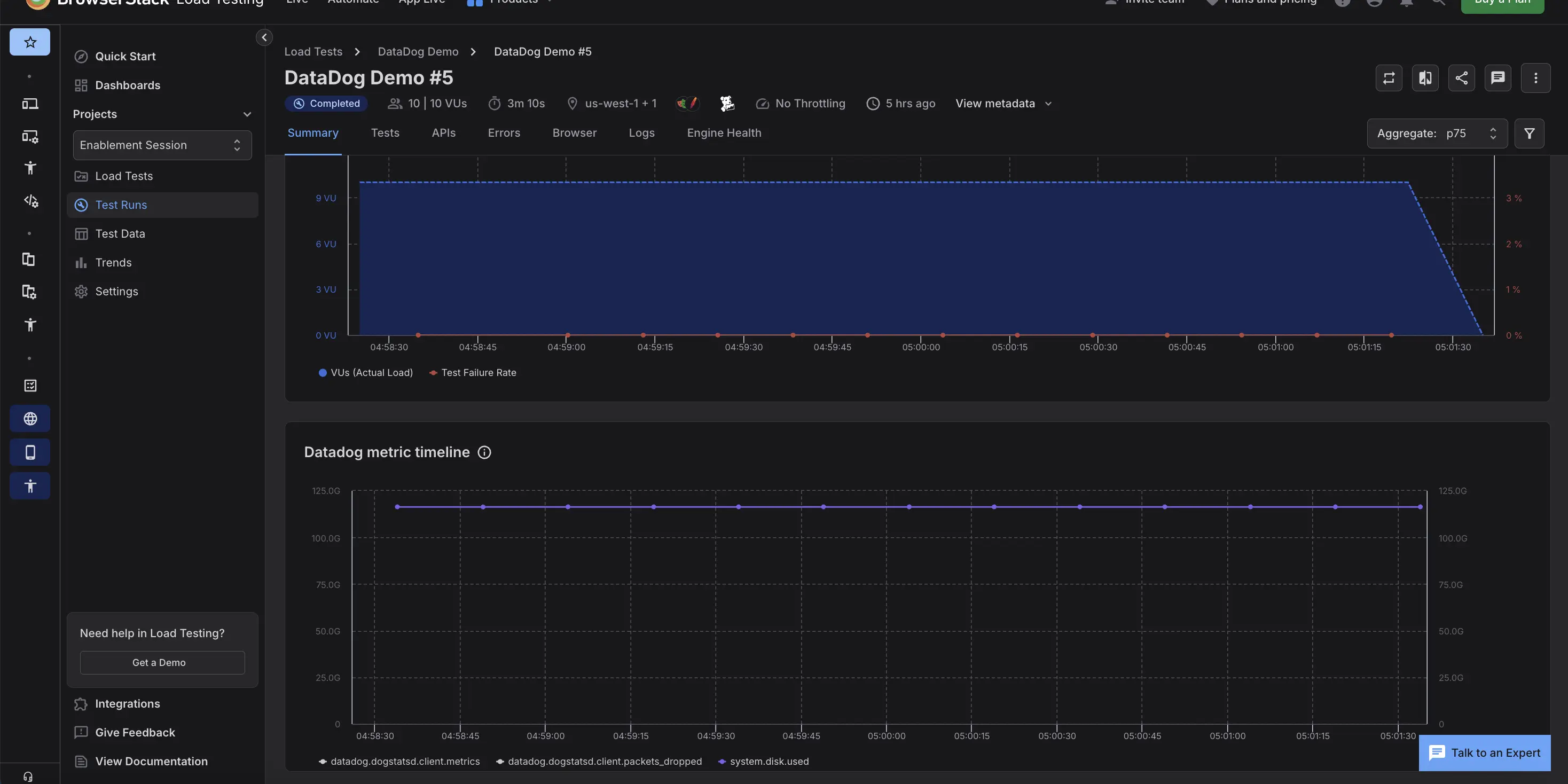Image resolution: width=1568 pixels, height=784 pixels.
Task: Switch to the Logs tab
Action: [x=641, y=132]
